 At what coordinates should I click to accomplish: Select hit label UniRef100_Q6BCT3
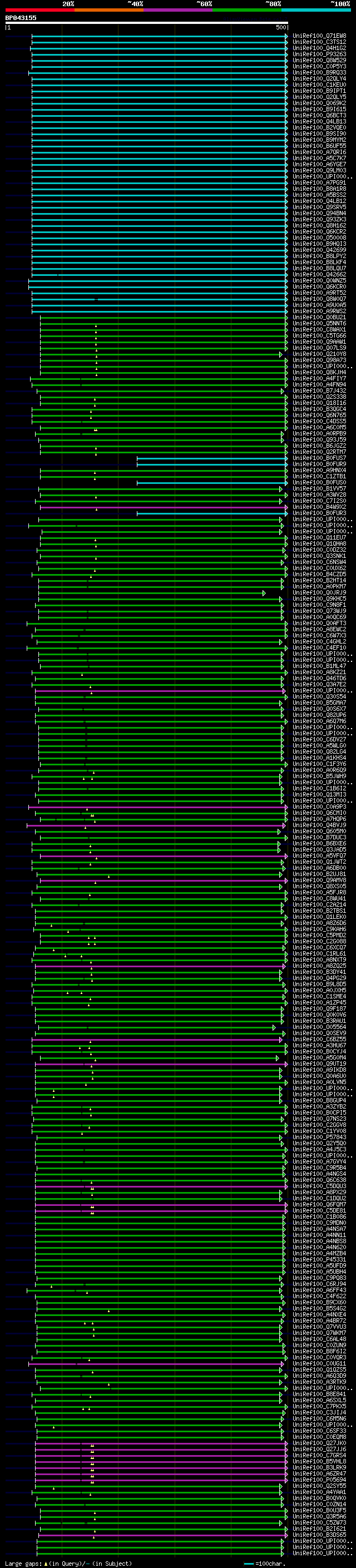pos(319,115)
